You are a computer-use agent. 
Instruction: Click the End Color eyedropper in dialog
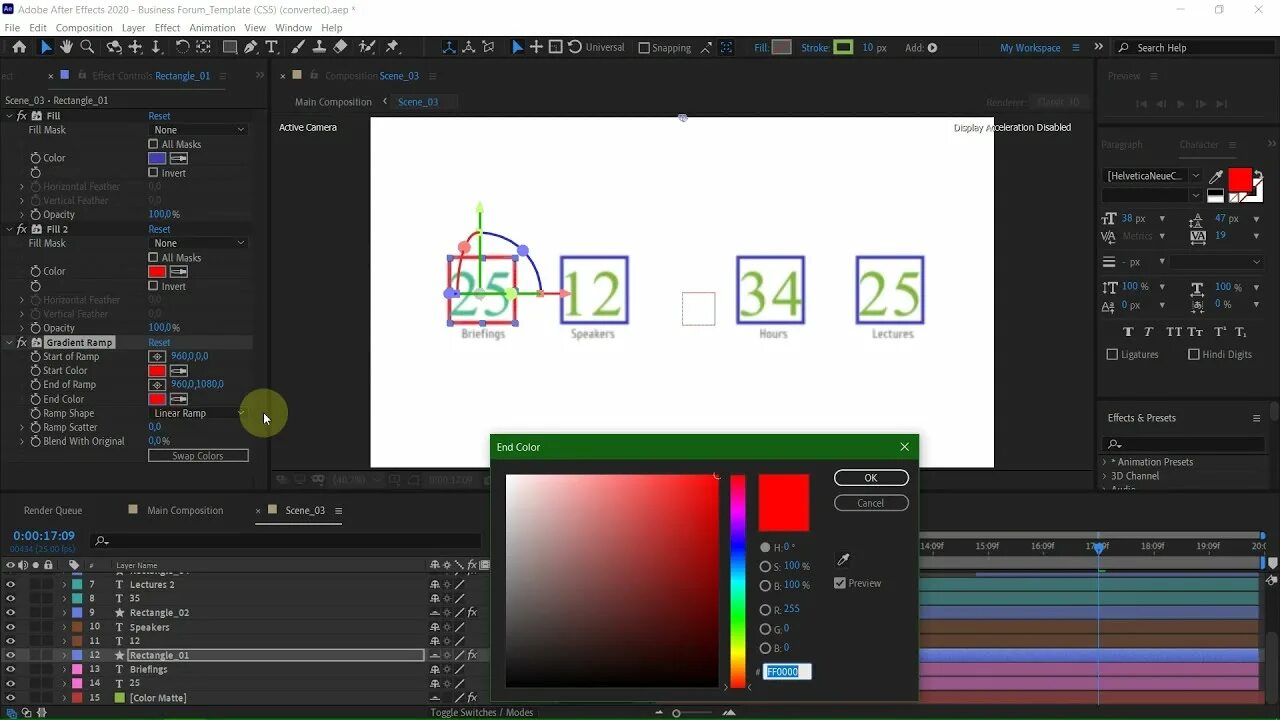click(843, 560)
